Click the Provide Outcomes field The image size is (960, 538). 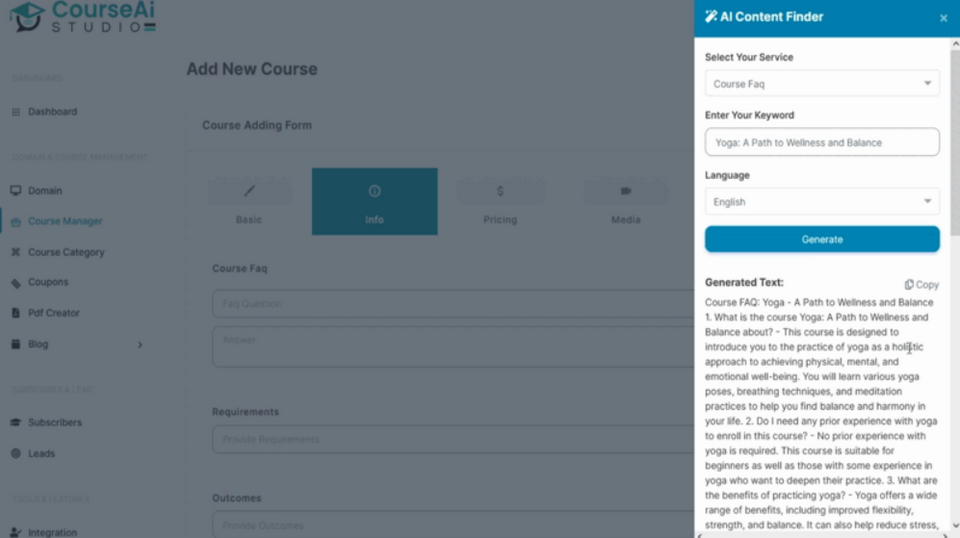(x=453, y=525)
